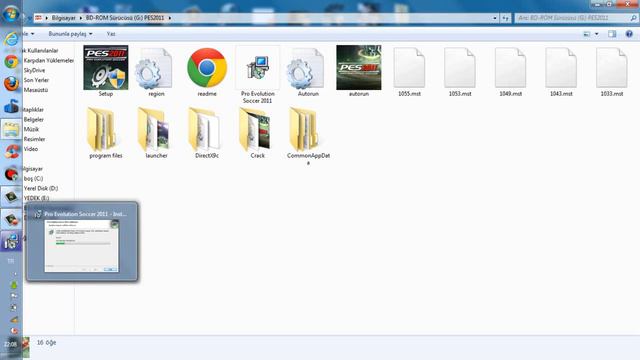
Task: Expand the Bilgisayar breadcrumb arrow
Action: click(81, 18)
